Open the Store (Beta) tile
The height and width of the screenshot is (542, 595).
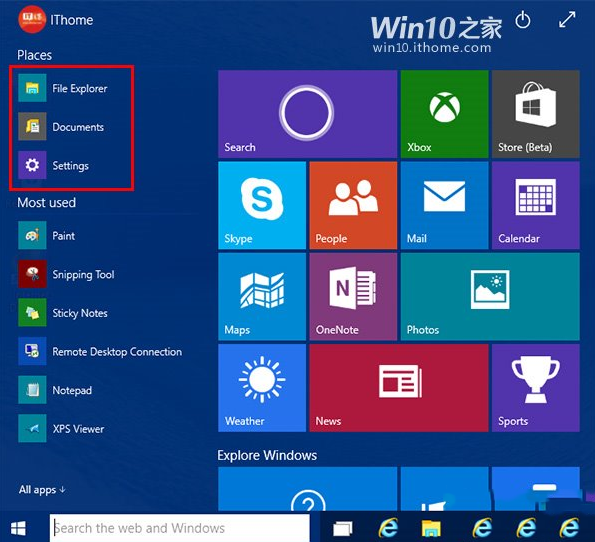[535, 114]
